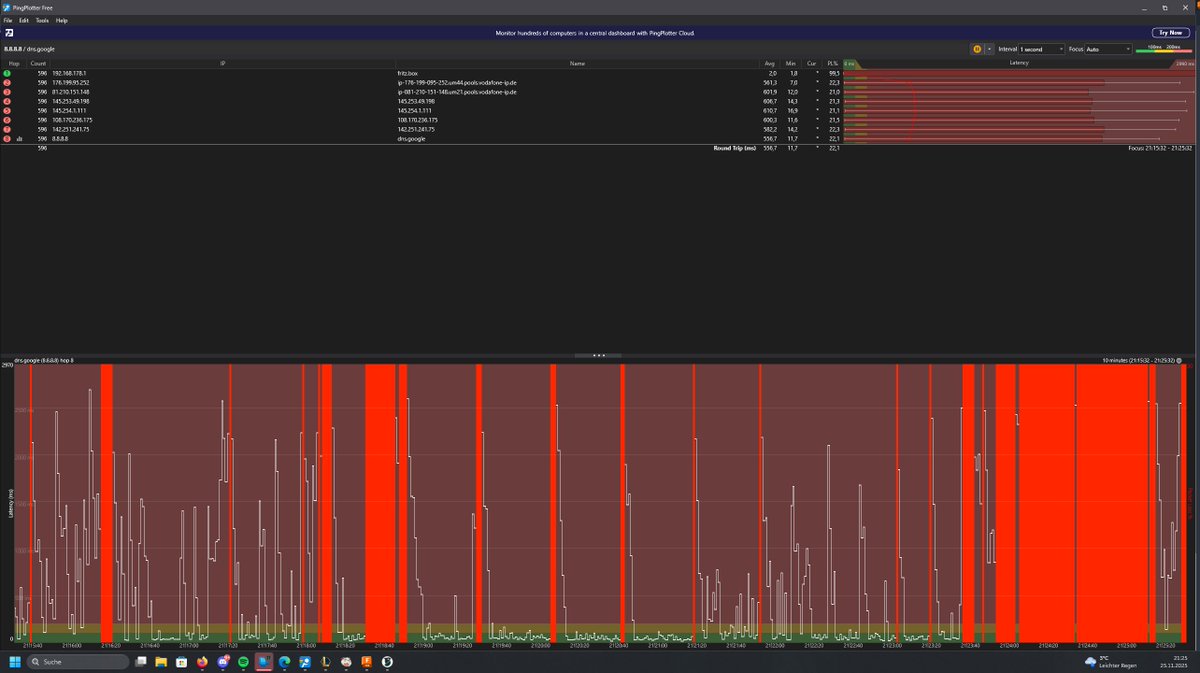1200x673 pixels.
Task: Open the arrow menu beside the pause button
Action: 989,48
